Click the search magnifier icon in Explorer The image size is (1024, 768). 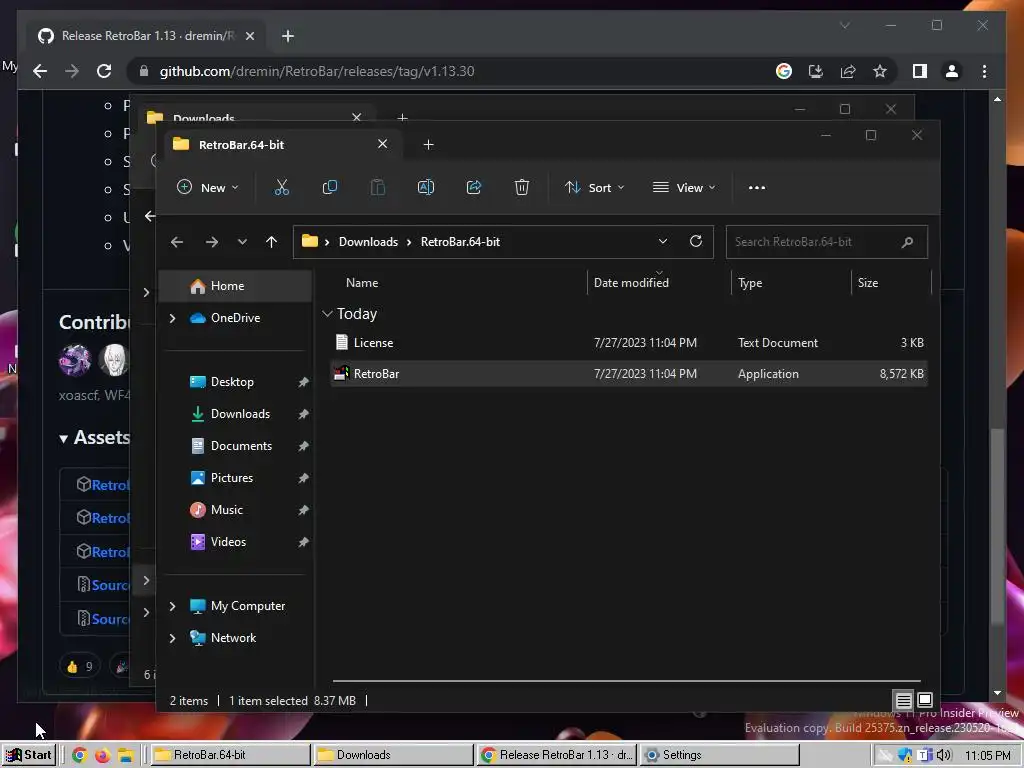(907, 242)
